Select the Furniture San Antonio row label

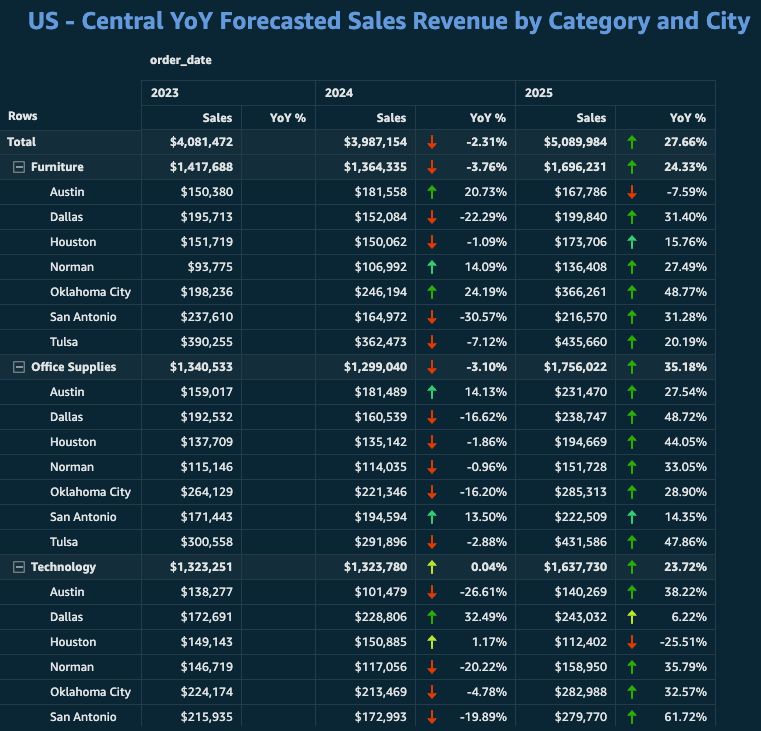83,317
